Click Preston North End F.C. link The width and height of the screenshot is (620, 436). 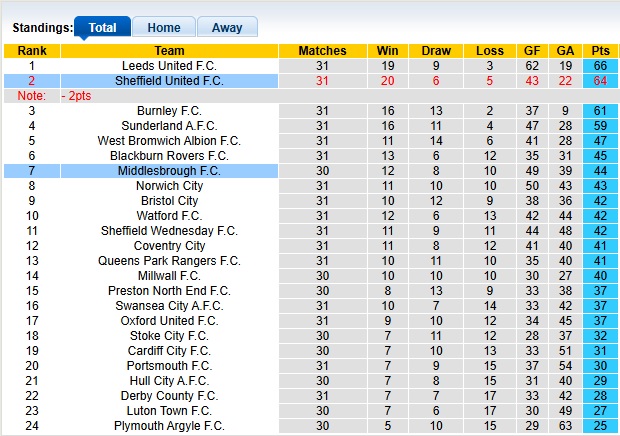click(x=169, y=291)
